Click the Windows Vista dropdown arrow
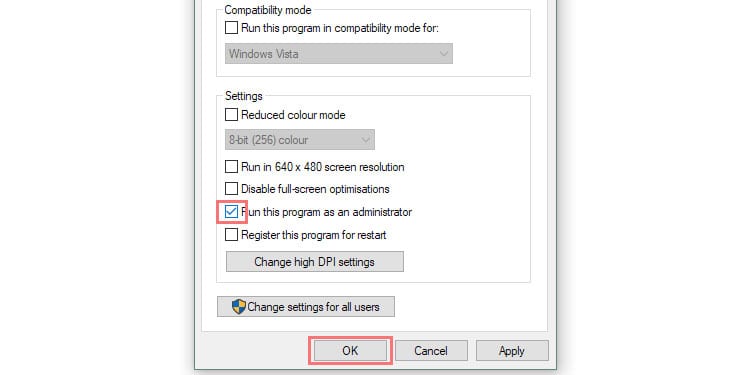750x375 pixels. point(443,54)
